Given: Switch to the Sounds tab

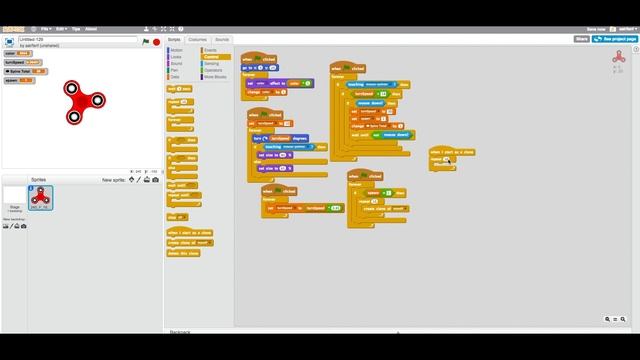Looking at the screenshot, I should [x=222, y=40].
